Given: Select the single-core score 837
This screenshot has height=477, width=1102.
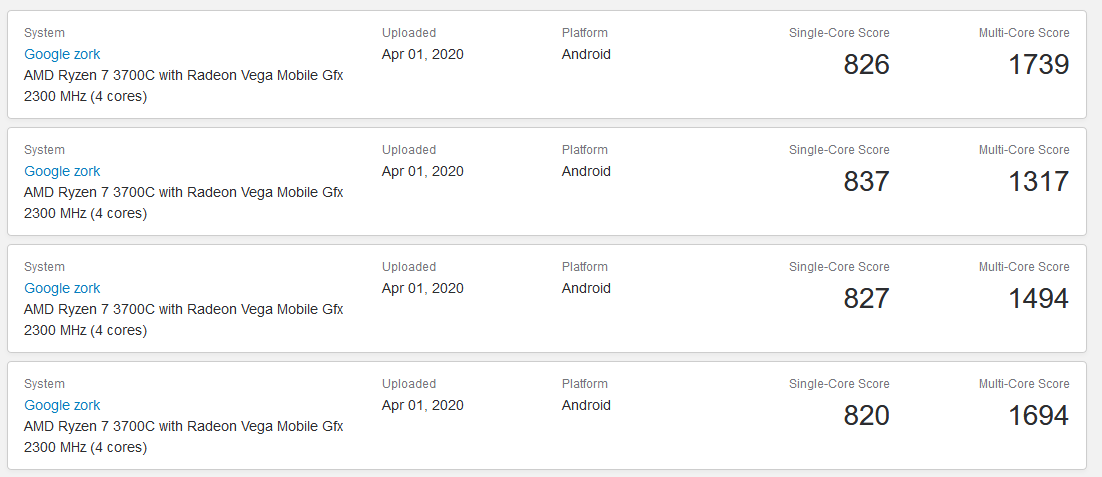Looking at the screenshot, I should pos(866,182).
